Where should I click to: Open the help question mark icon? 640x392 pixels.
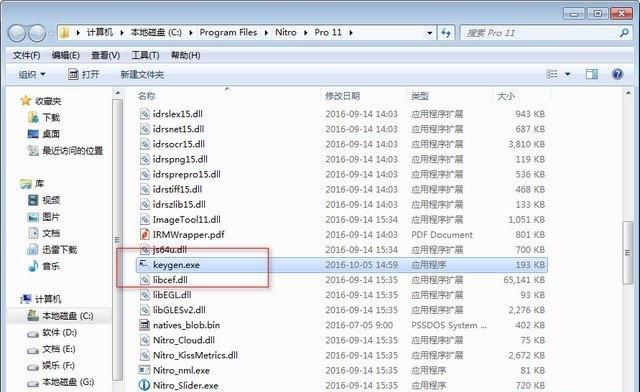(617, 74)
